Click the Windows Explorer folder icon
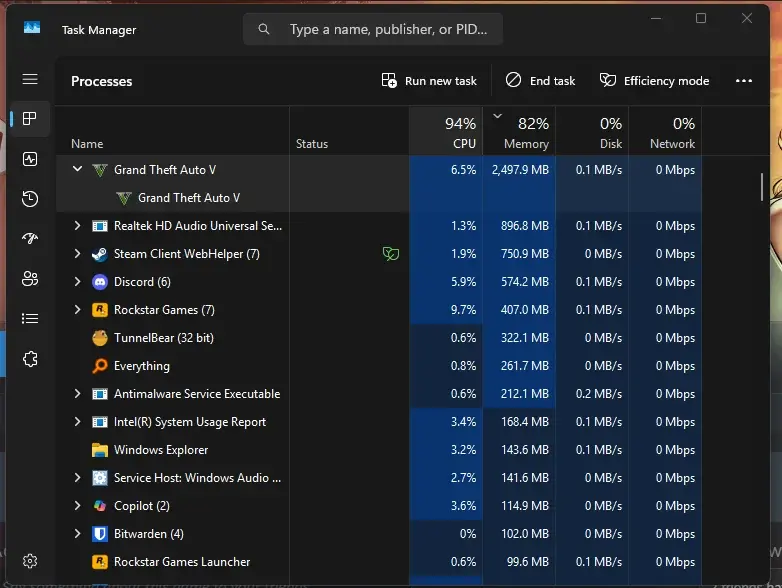Screen dimensions: 782x588 pos(100,450)
